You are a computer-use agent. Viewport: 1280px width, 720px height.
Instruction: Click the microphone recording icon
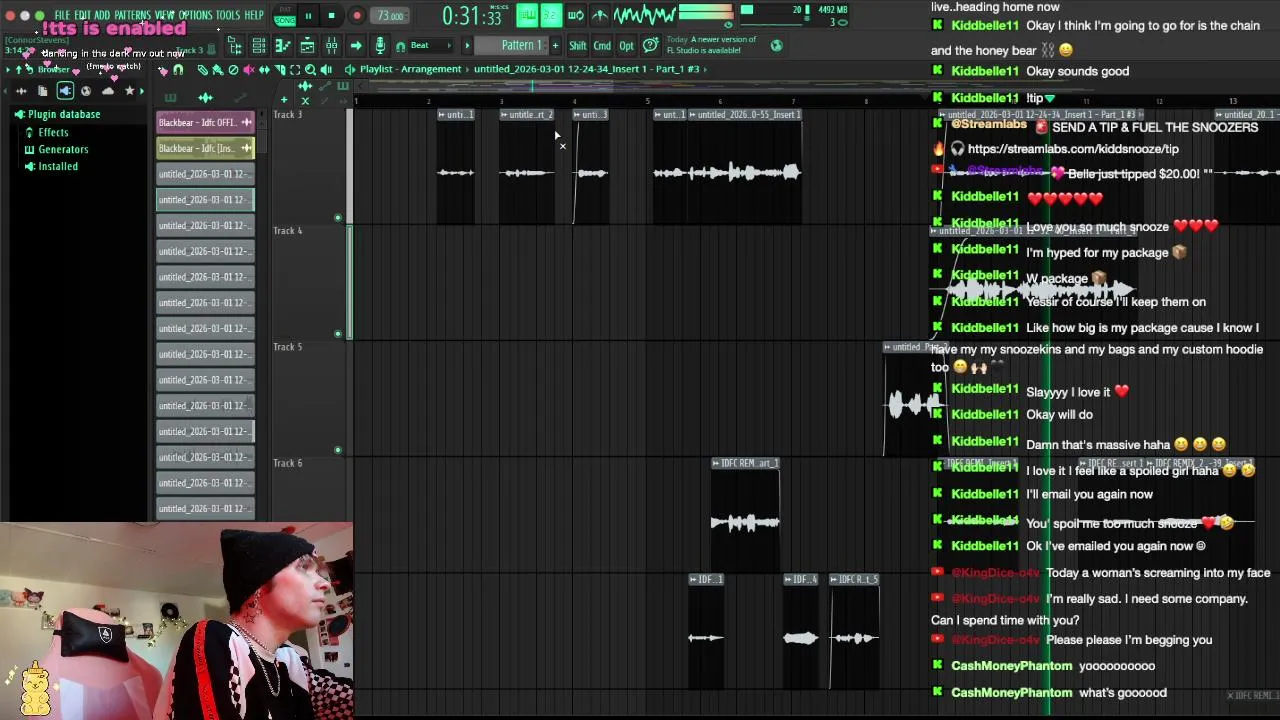point(380,45)
